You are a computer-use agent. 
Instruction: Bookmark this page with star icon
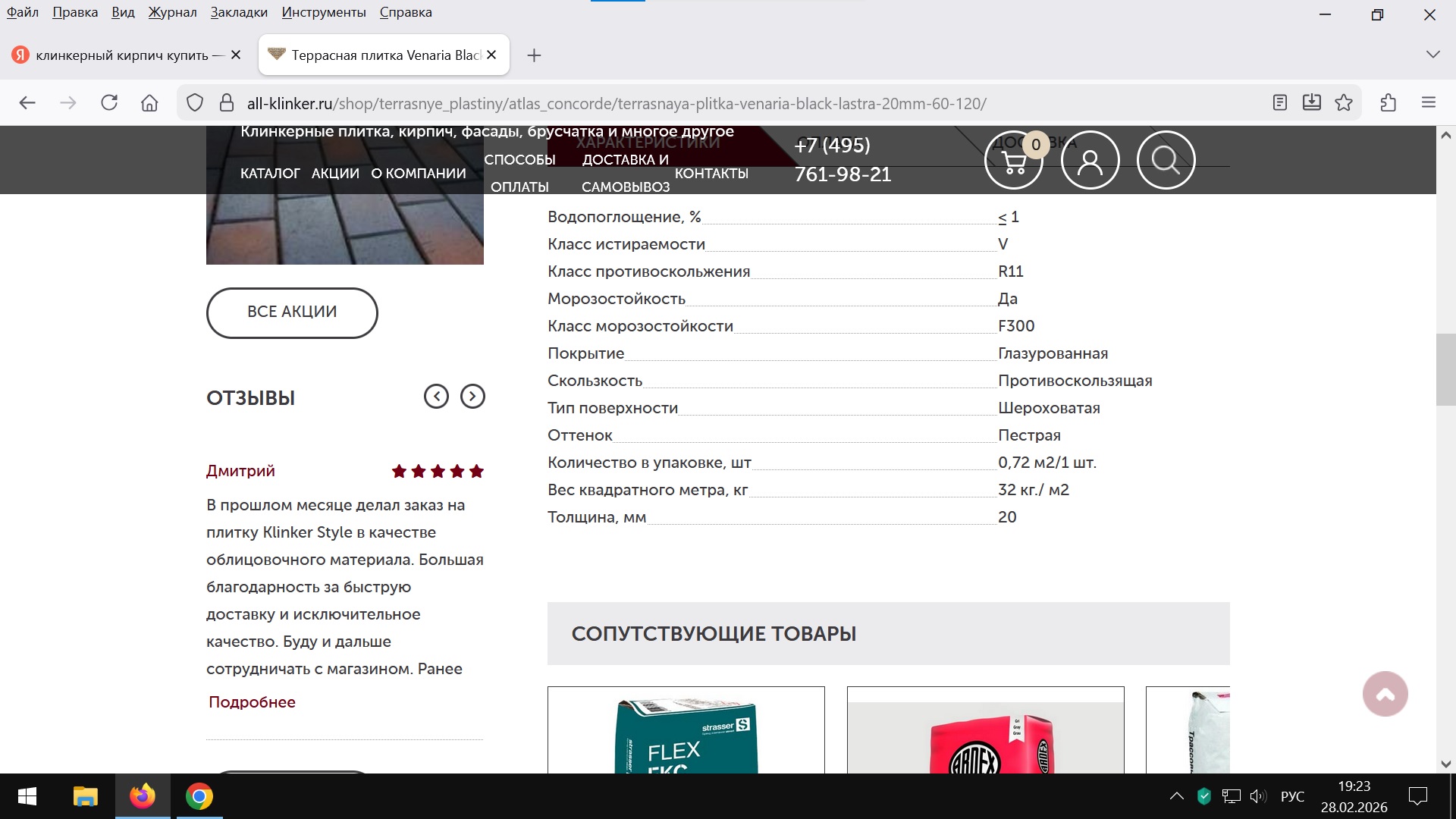(x=1344, y=103)
